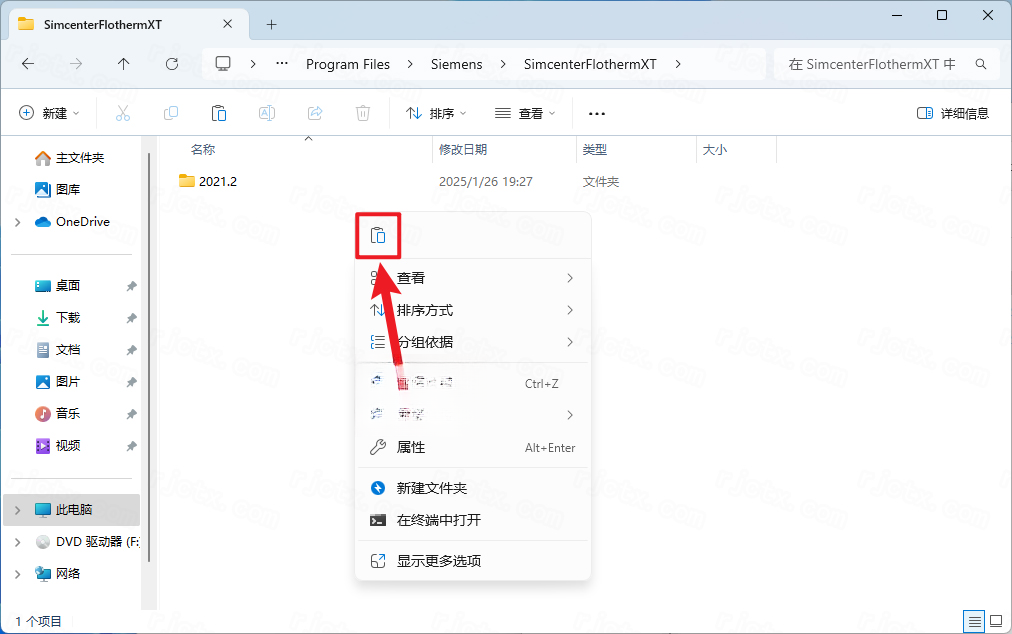The height and width of the screenshot is (634, 1012).
Task: Click the Share icon in the toolbar
Action: point(315,114)
